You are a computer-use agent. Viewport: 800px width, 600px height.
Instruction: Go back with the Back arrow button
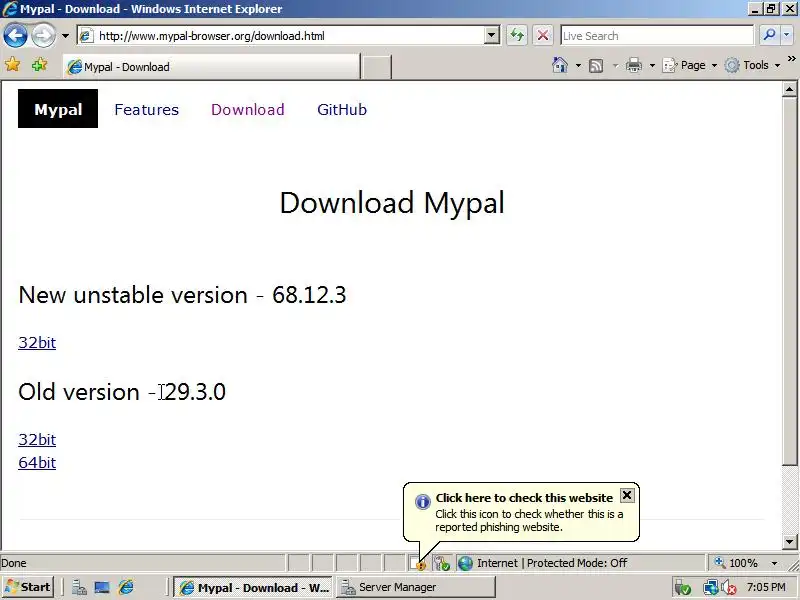pyautogui.click(x=15, y=36)
